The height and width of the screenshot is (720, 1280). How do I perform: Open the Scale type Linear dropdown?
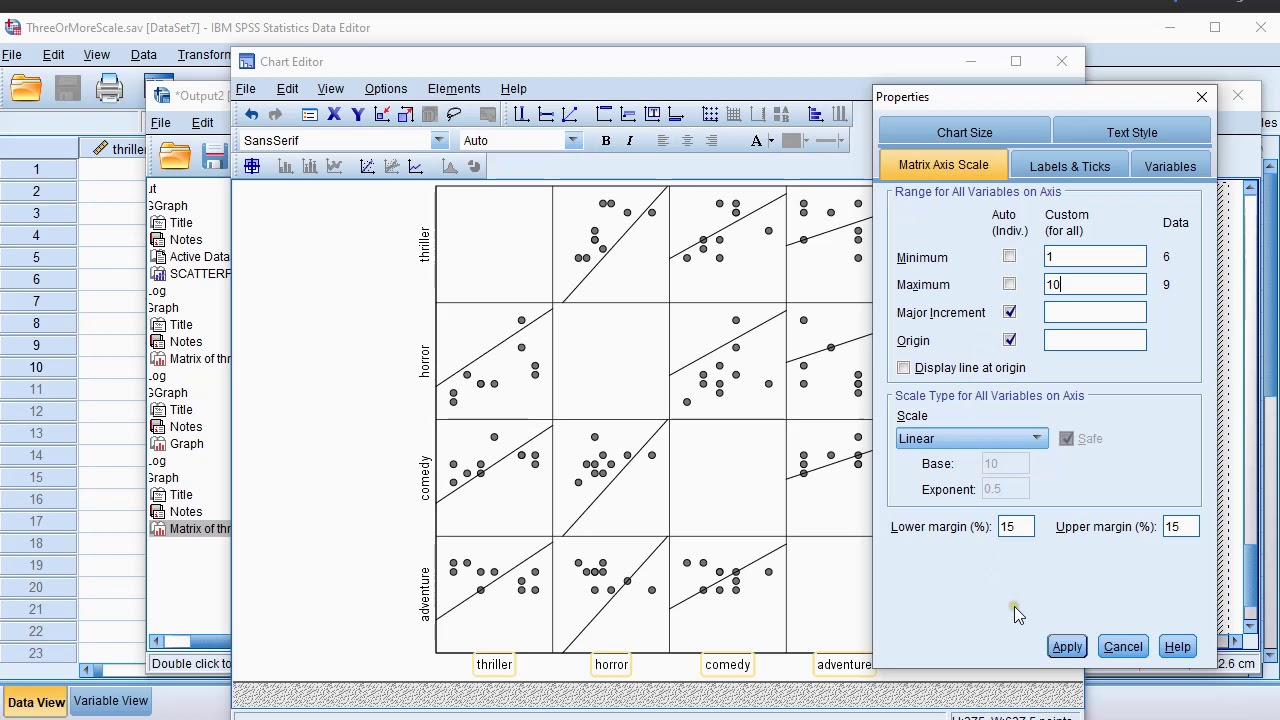coord(972,438)
